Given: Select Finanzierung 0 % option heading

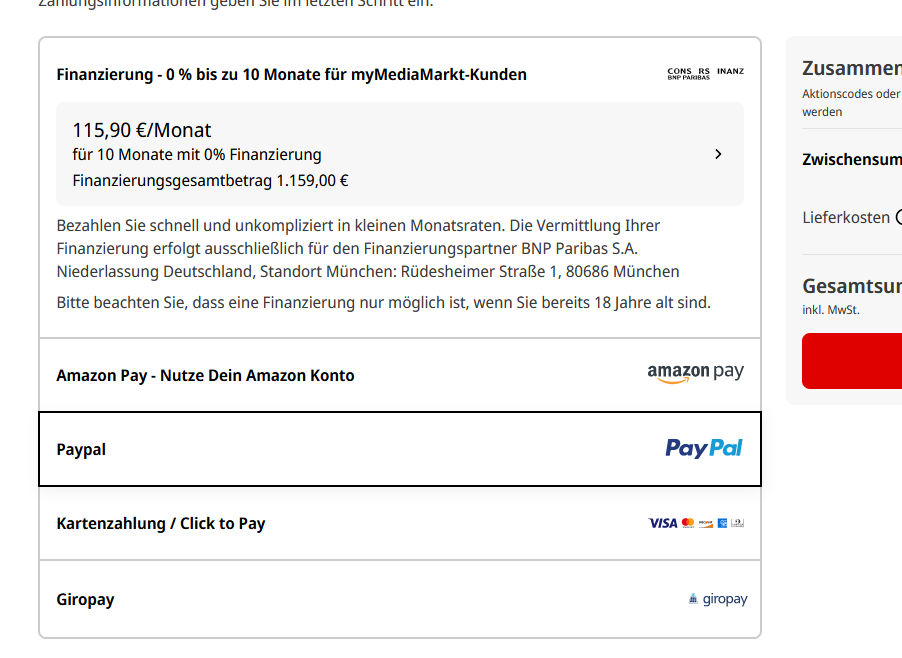Looking at the screenshot, I should click(292, 75).
